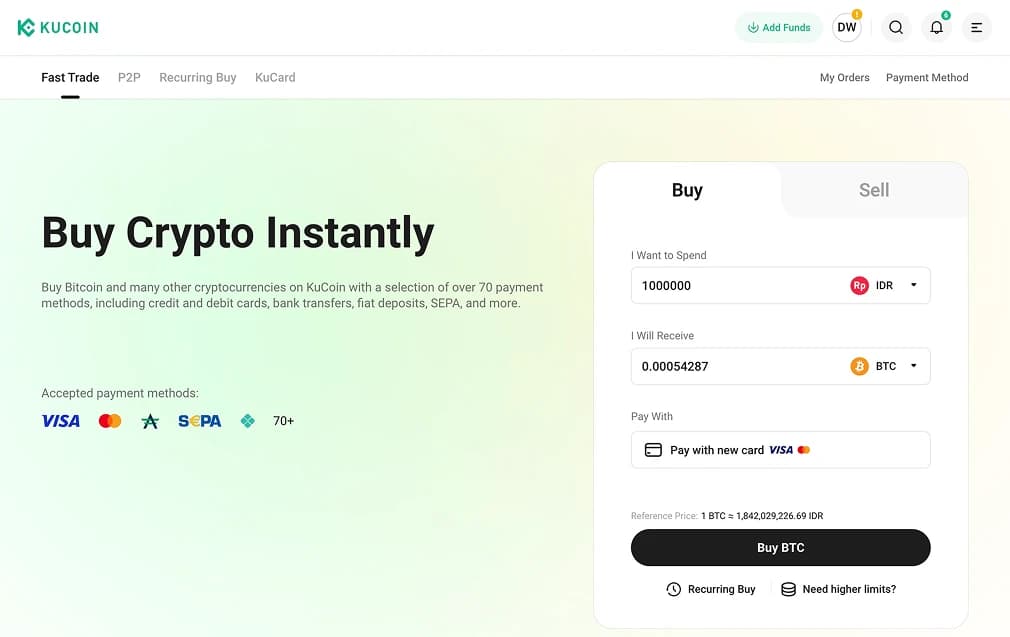Viewport: 1010px width, 637px height.
Task: Open the Recurring Buy navigation item
Action: [197, 77]
